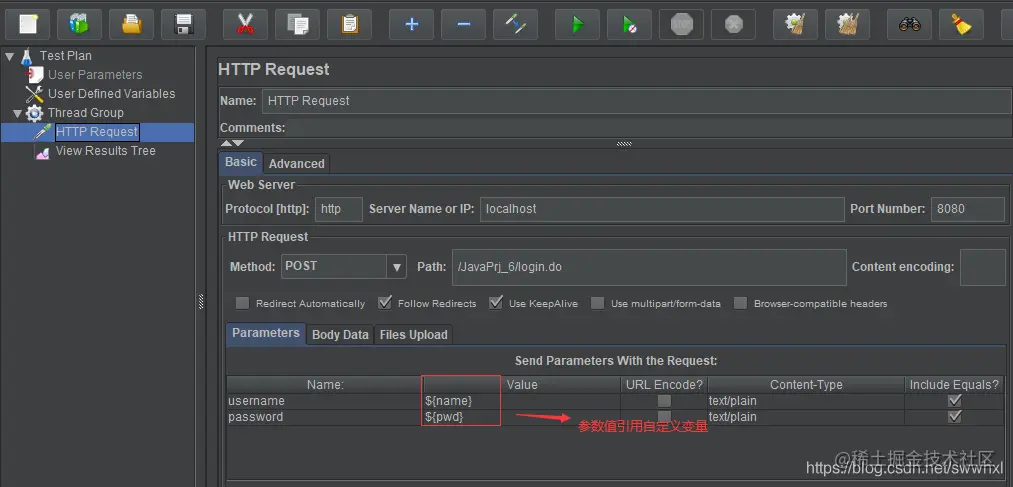Switch to the Advanced tab
The width and height of the screenshot is (1013, 487).
[x=297, y=163]
